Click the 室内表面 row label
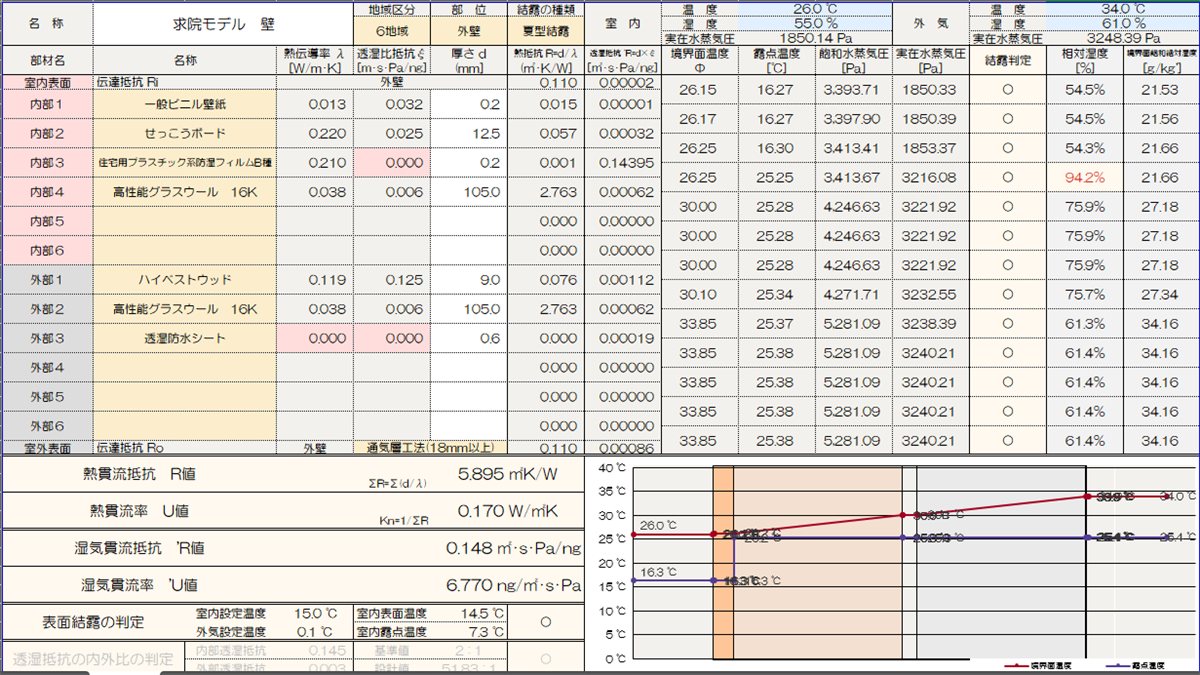This screenshot has height=675, width=1200. [x=47, y=82]
